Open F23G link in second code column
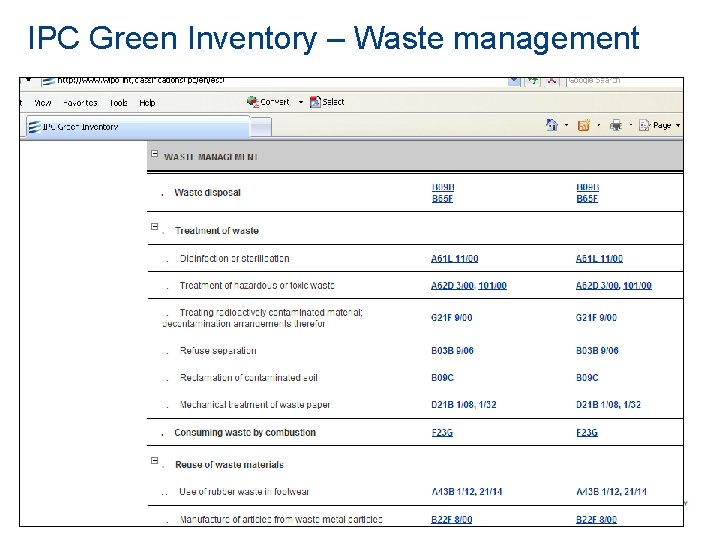This screenshot has width=720, height=540. 587,433
